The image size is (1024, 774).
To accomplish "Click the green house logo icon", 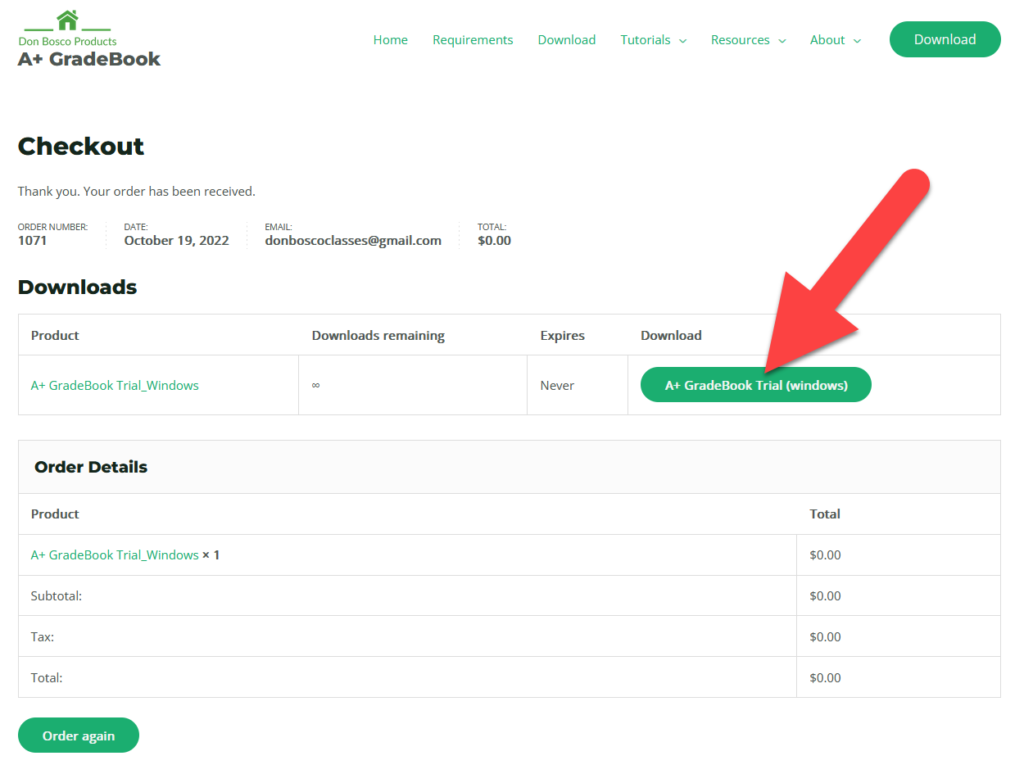I will click(67, 20).
